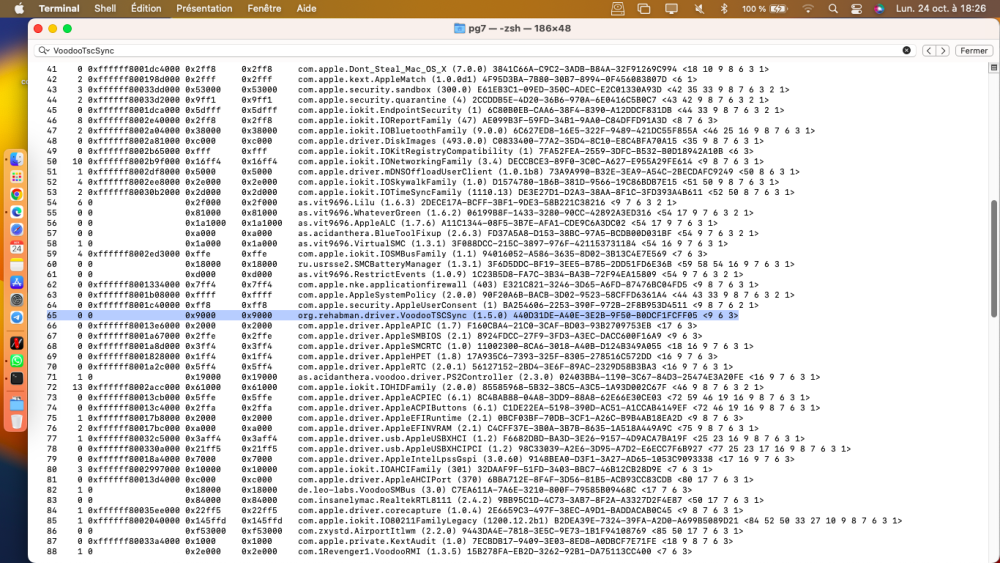Open the Édition menu
Viewport: 1000px width, 563px height.
[146, 8]
